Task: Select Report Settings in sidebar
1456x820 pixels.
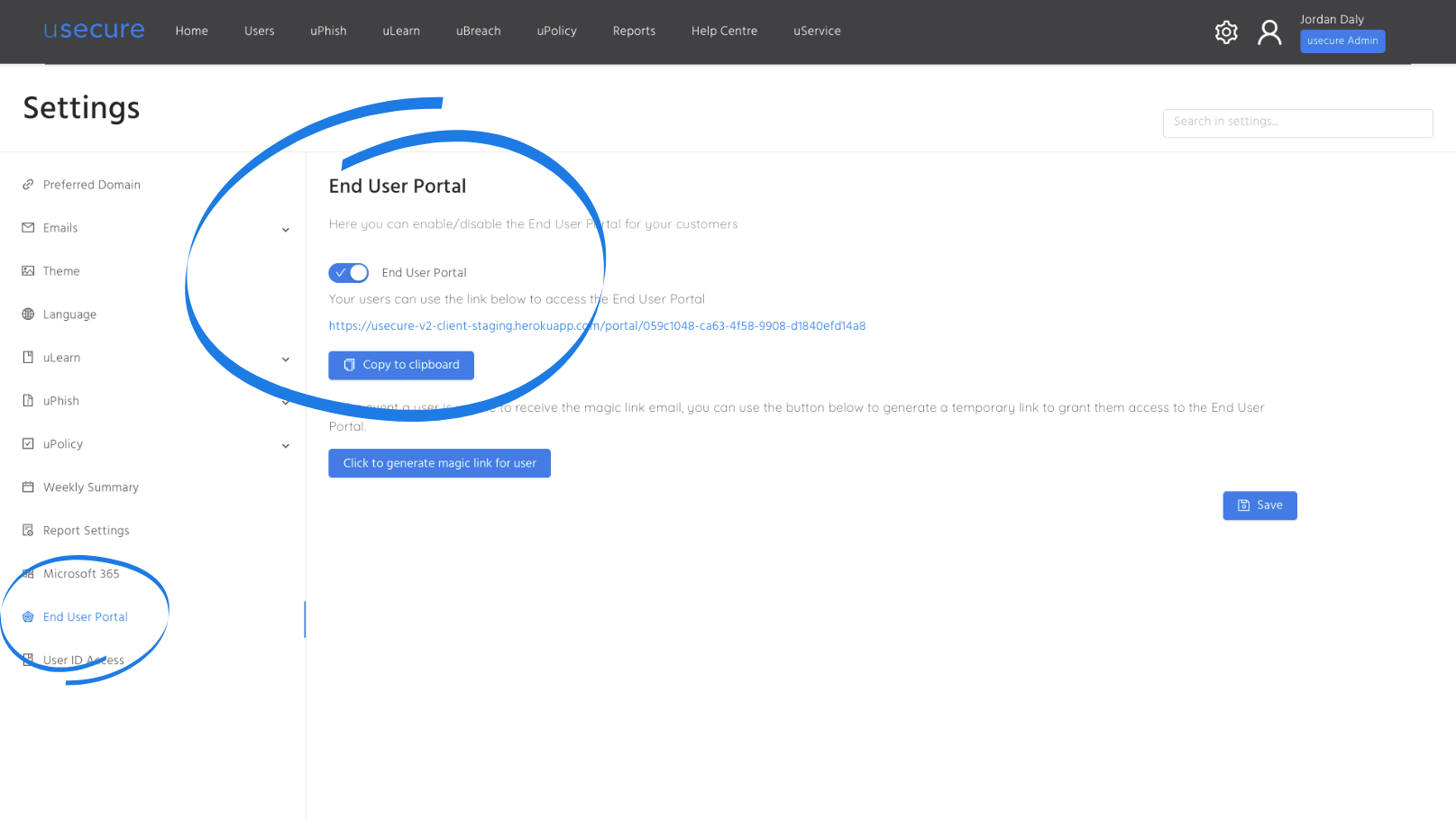Action: (87, 531)
